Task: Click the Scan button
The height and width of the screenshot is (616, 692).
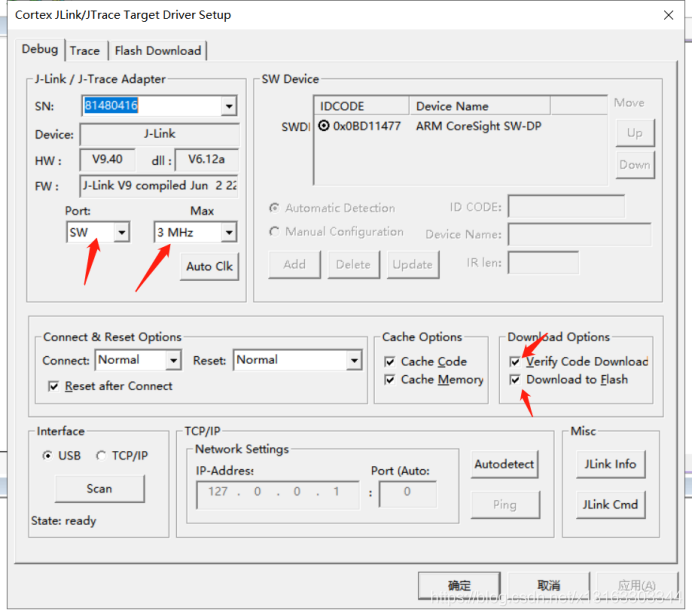Action: click(x=99, y=488)
